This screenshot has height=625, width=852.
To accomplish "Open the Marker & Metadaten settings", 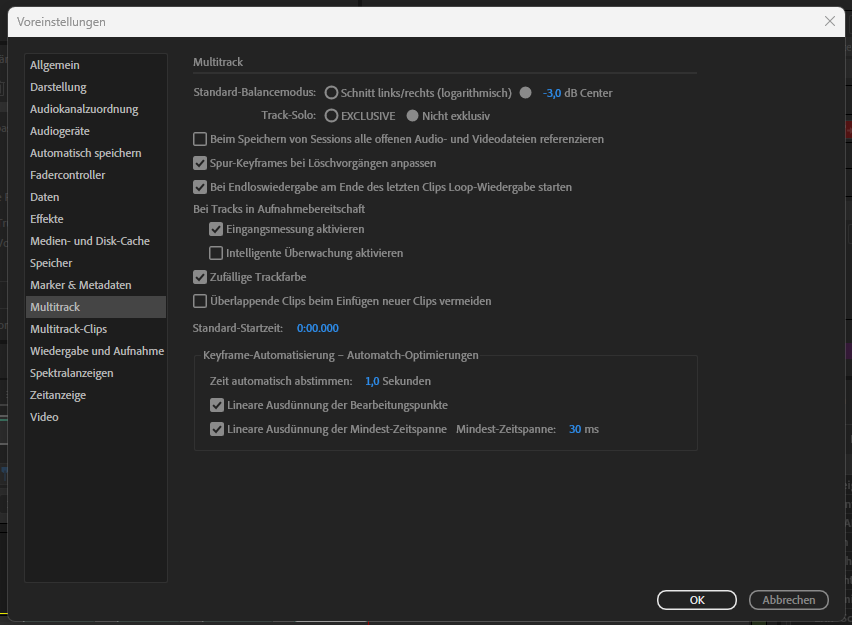I will tap(83, 284).
